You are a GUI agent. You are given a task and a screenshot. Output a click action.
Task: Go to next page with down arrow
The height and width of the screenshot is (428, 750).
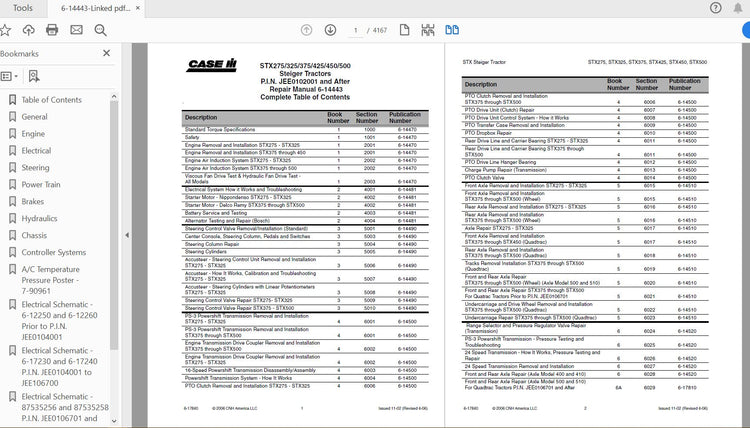[331, 30]
